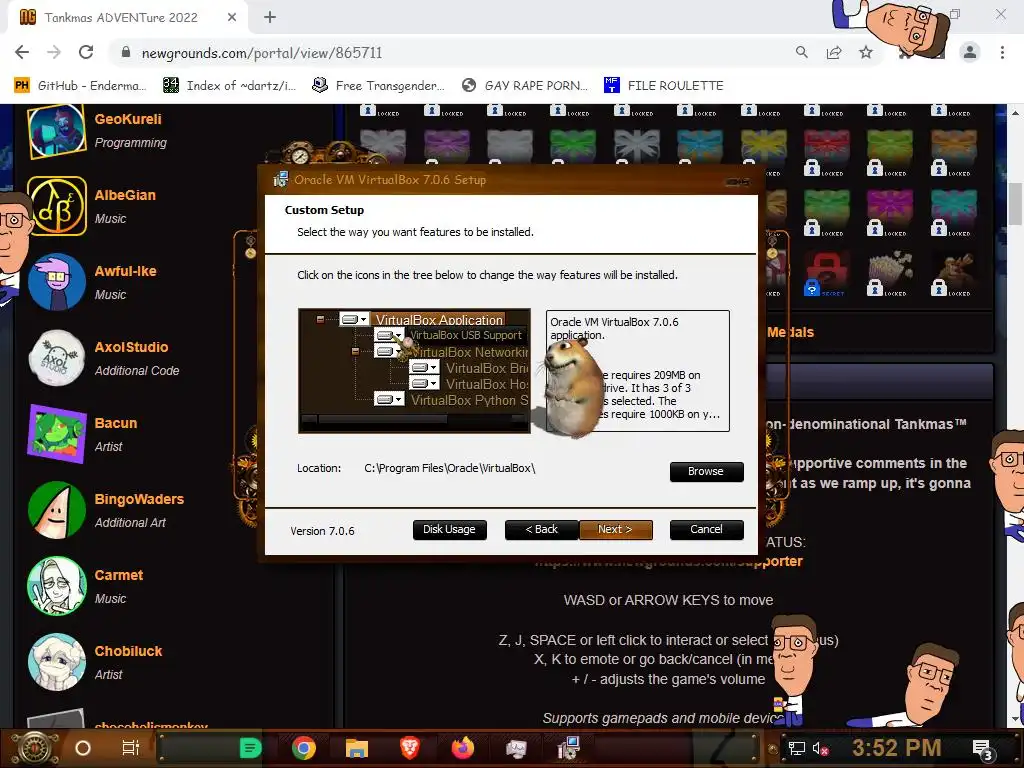Open the Cortana circle on taskbar
This screenshot has width=1024, height=768.
[x=82, y=748]
